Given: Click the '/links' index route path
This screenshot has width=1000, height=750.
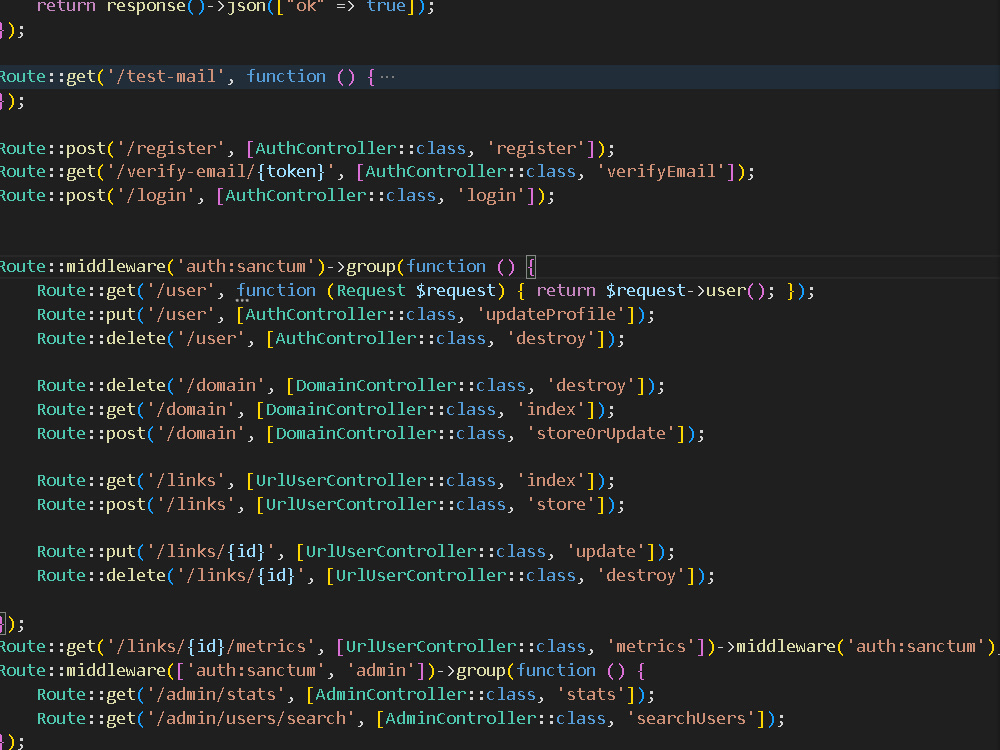Looking at the screenshot, I should click(x=185, y=480).
